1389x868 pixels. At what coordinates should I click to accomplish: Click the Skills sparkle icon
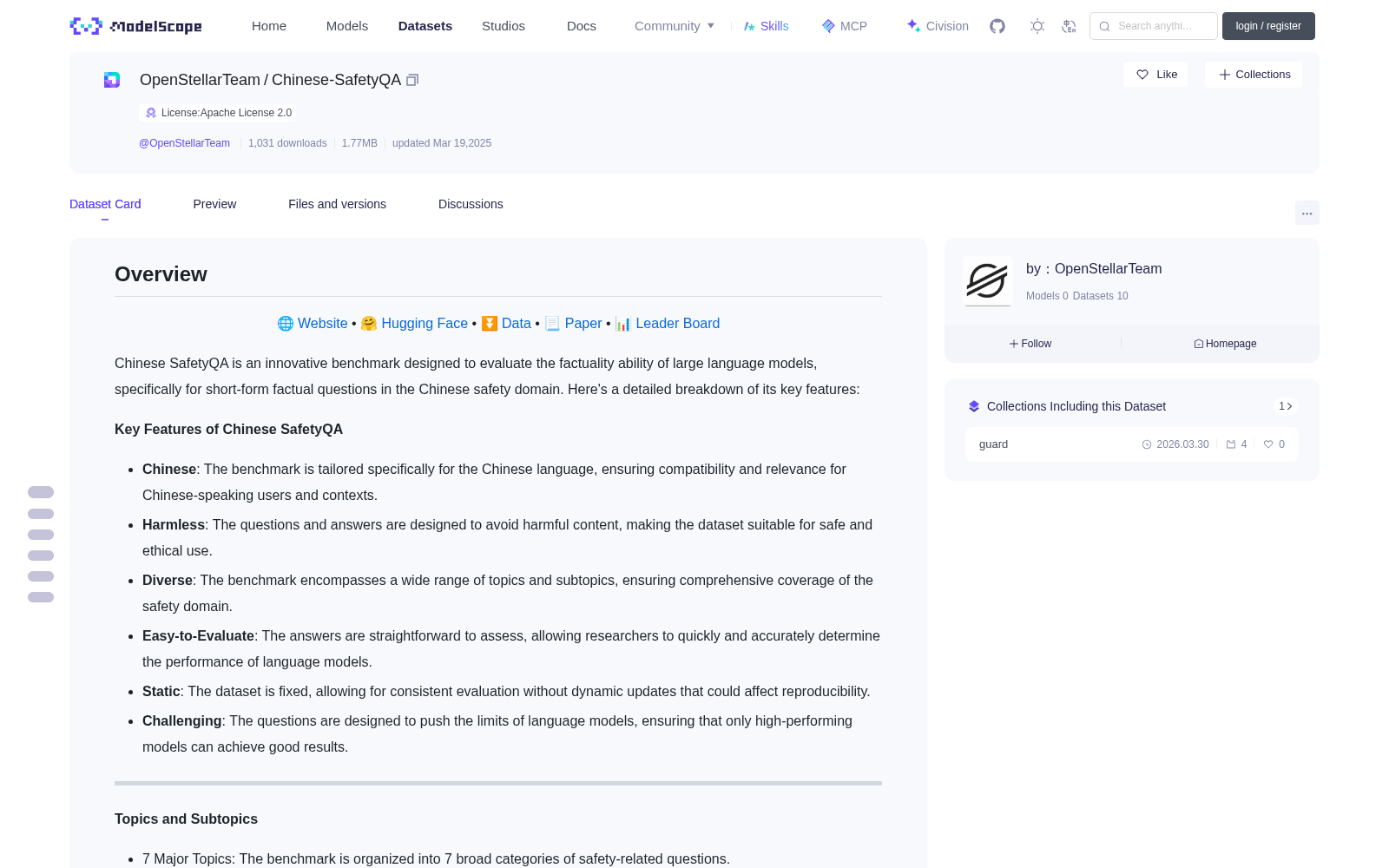tap(749, 26)
